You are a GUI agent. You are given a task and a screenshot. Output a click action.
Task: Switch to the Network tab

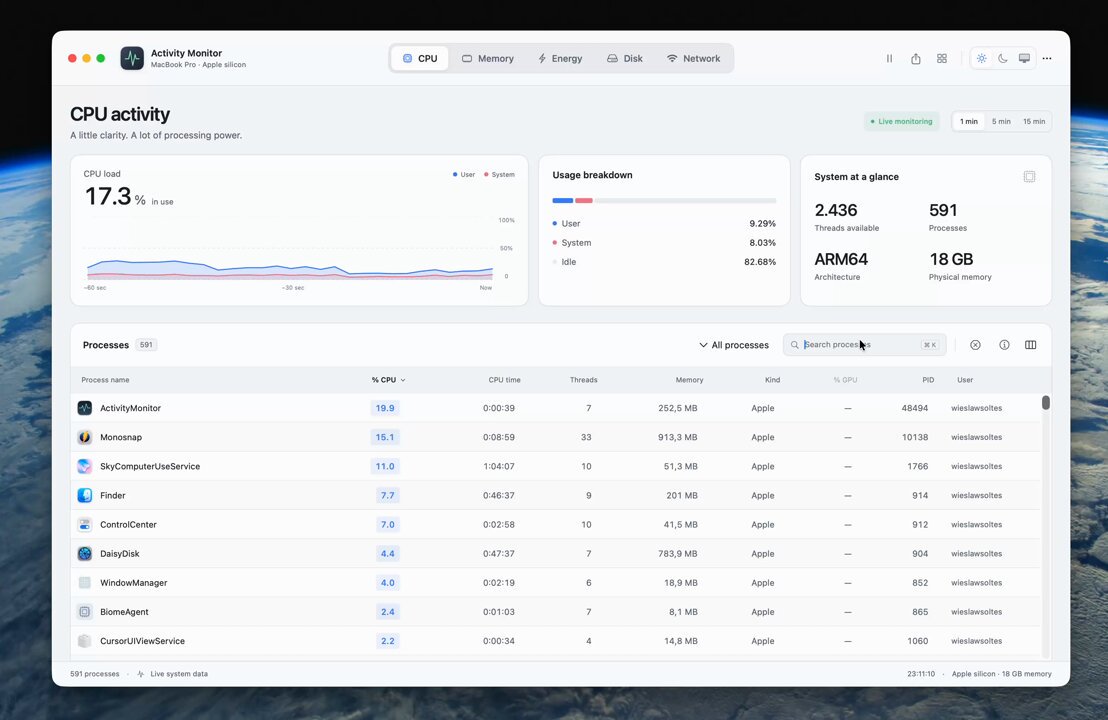click(x=693, y=59)
